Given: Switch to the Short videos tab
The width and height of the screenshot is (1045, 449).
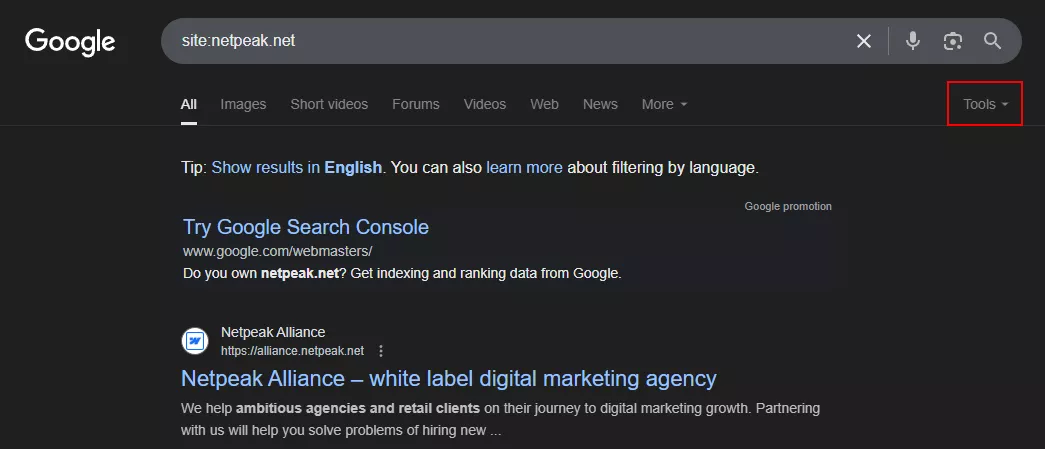Looking at the screenshot, I should pyautogui.click(x=329, y=105).
